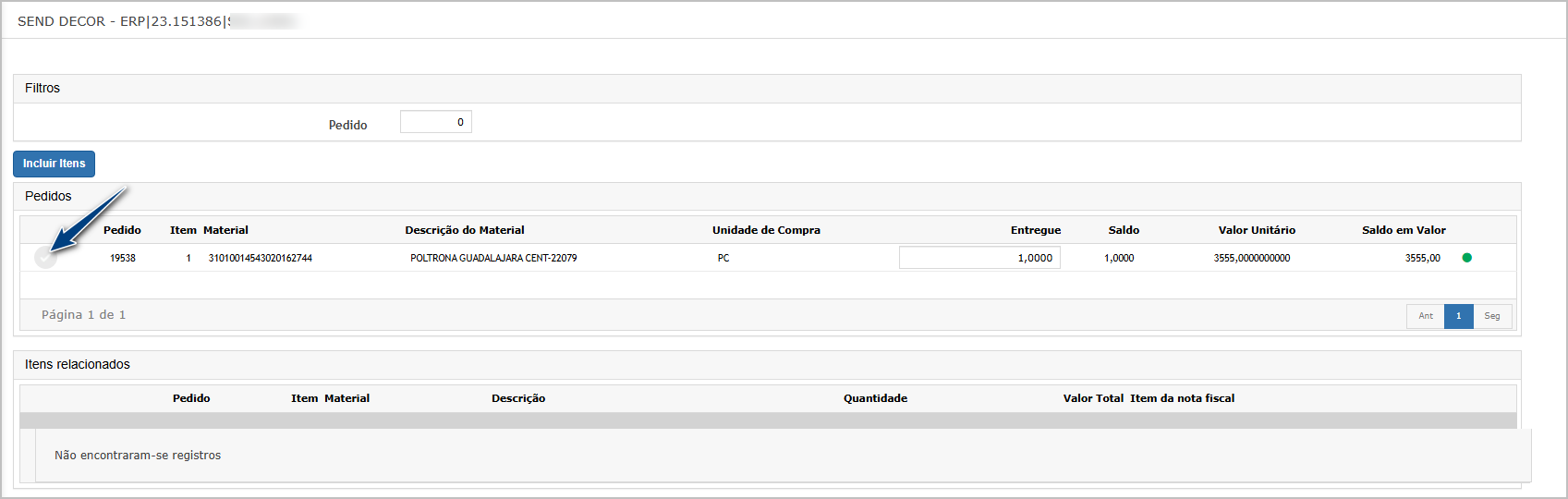Viewport: 1568px width, 499px height.
Task: Click the green status dot in row 19538
Action: [1466, 258]
